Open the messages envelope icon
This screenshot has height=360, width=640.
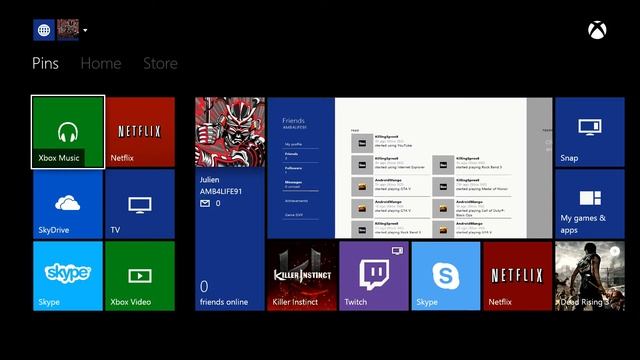(205, 203)
